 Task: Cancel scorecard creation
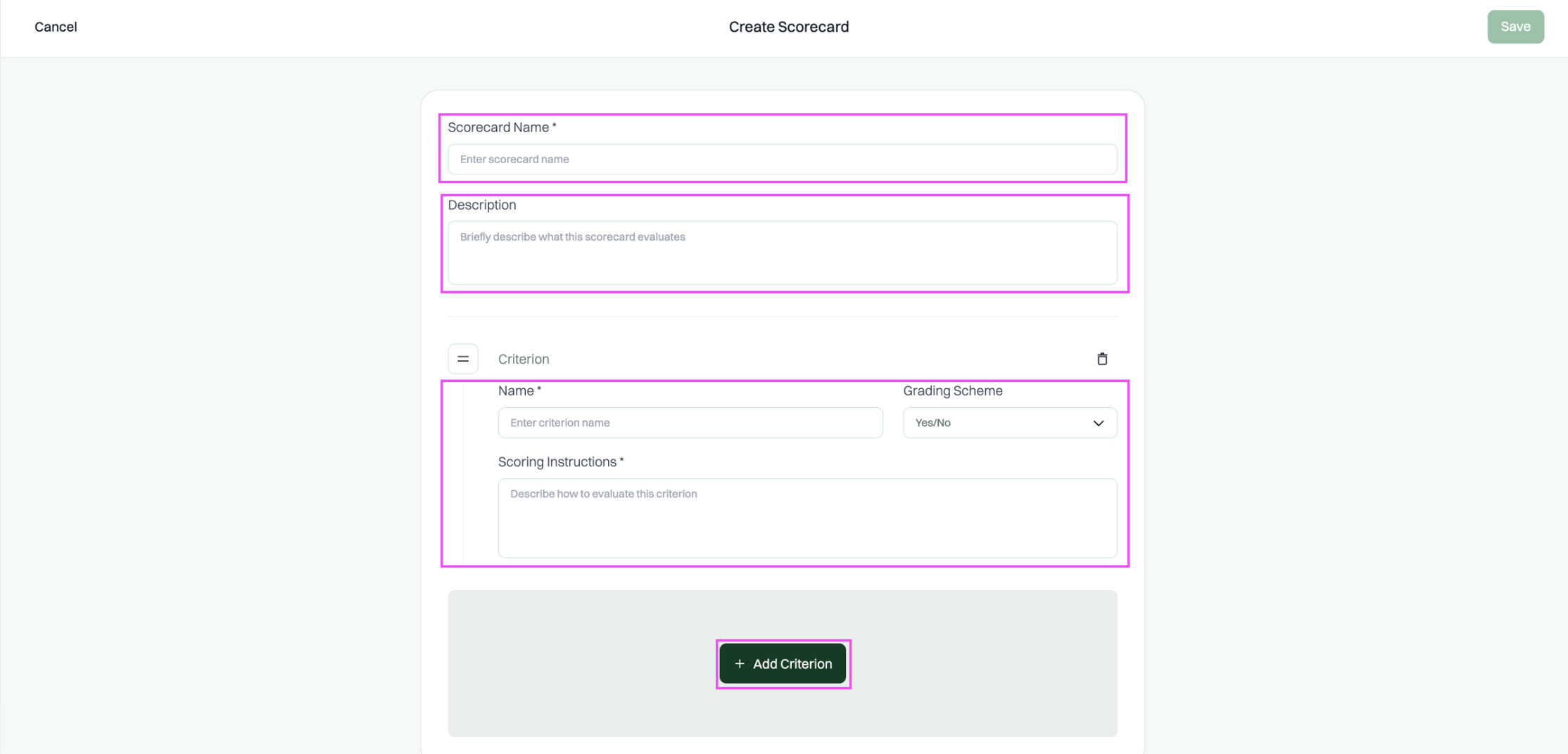tap(56, 27)
